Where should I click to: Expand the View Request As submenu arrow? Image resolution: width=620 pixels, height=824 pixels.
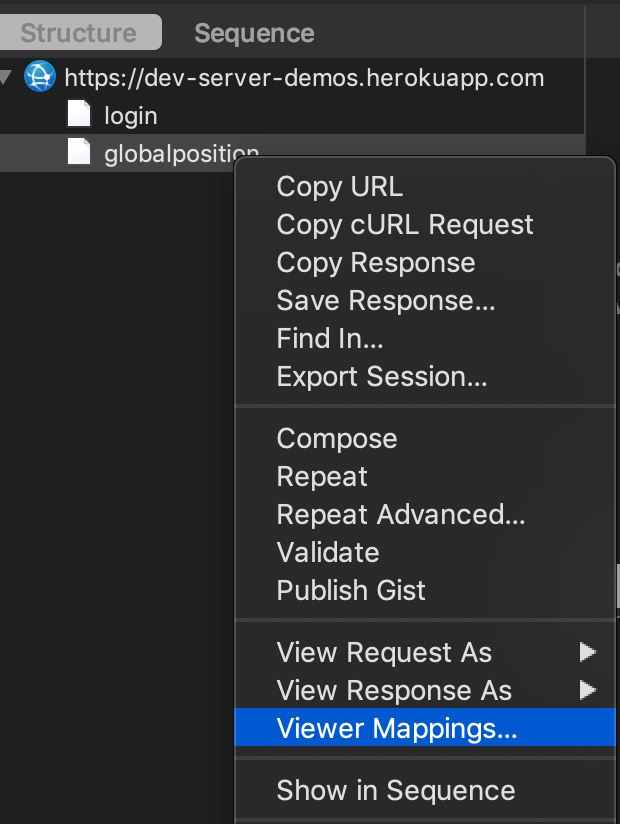pyautogui.click(x=587, y=652)
